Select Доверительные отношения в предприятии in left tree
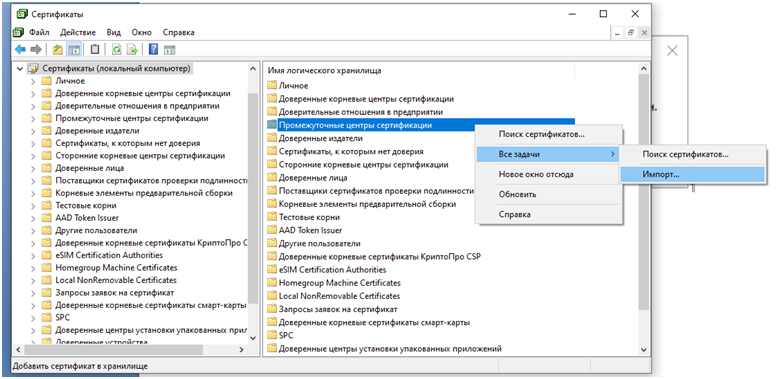776x379 pixels. click(137, 106)
